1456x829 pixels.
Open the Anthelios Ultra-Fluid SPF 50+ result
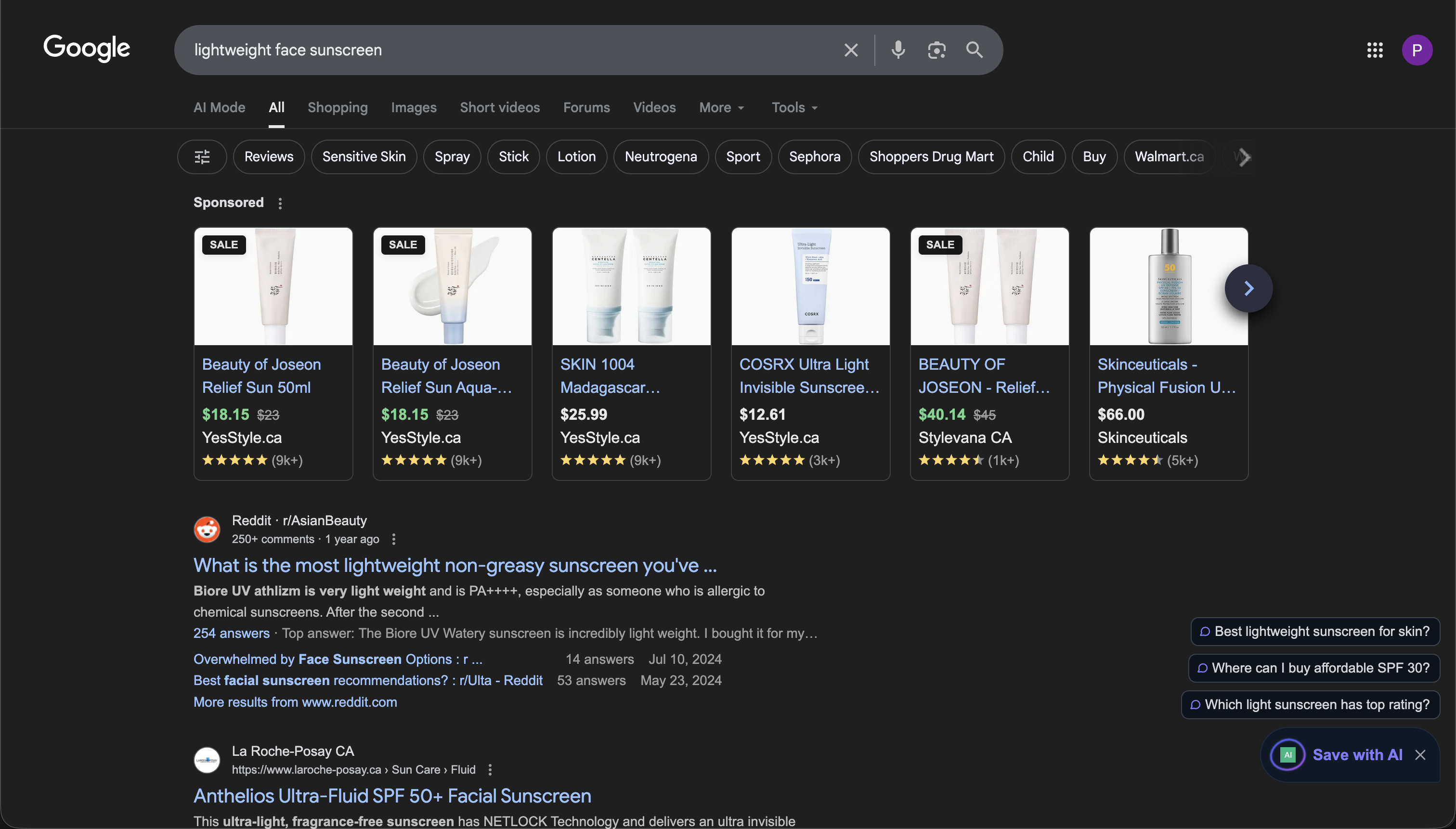[x=392, y=795]
